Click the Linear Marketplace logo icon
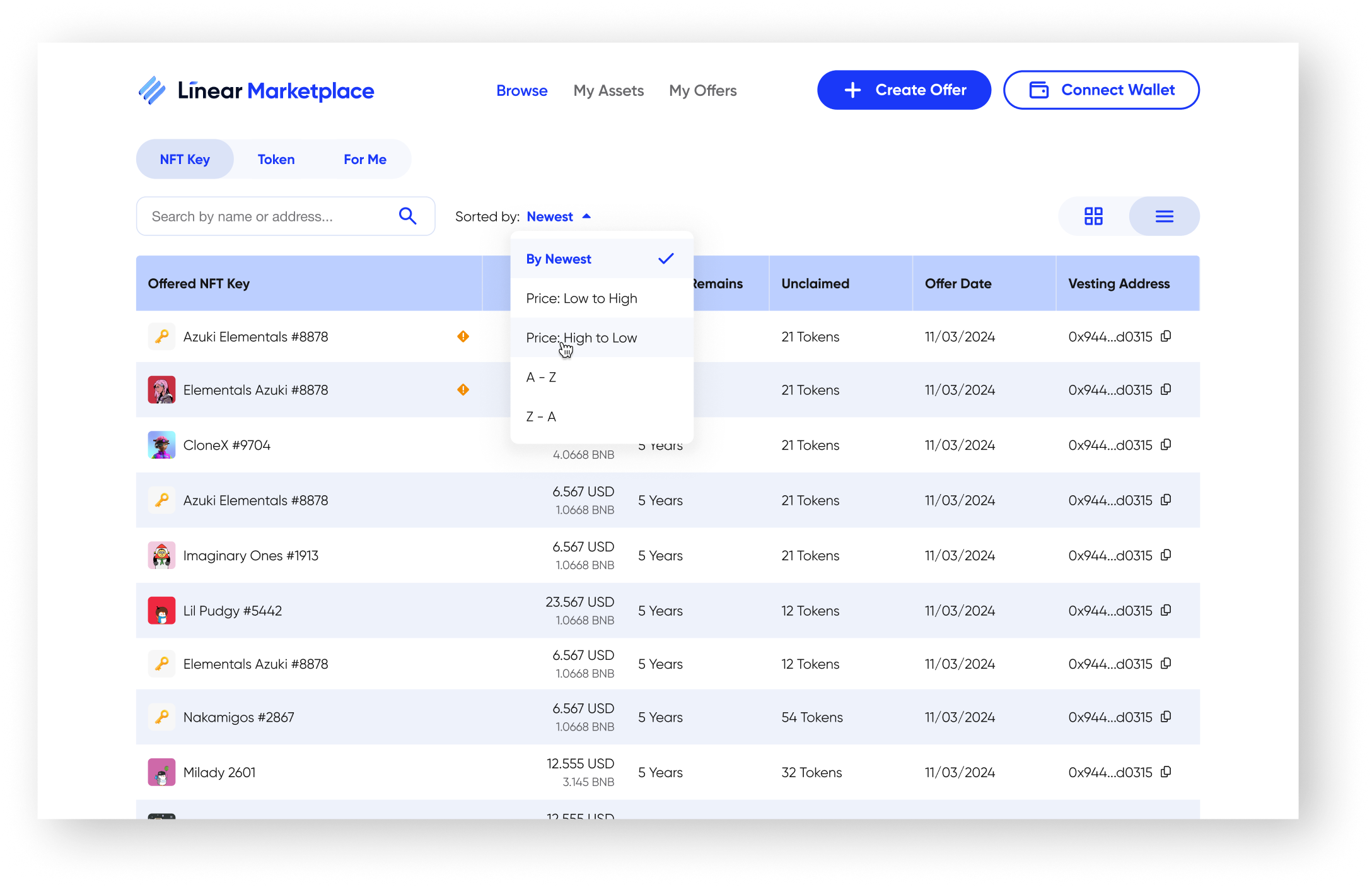Image resolution: width=1372 pixels, height=887 pixels. 153,90
